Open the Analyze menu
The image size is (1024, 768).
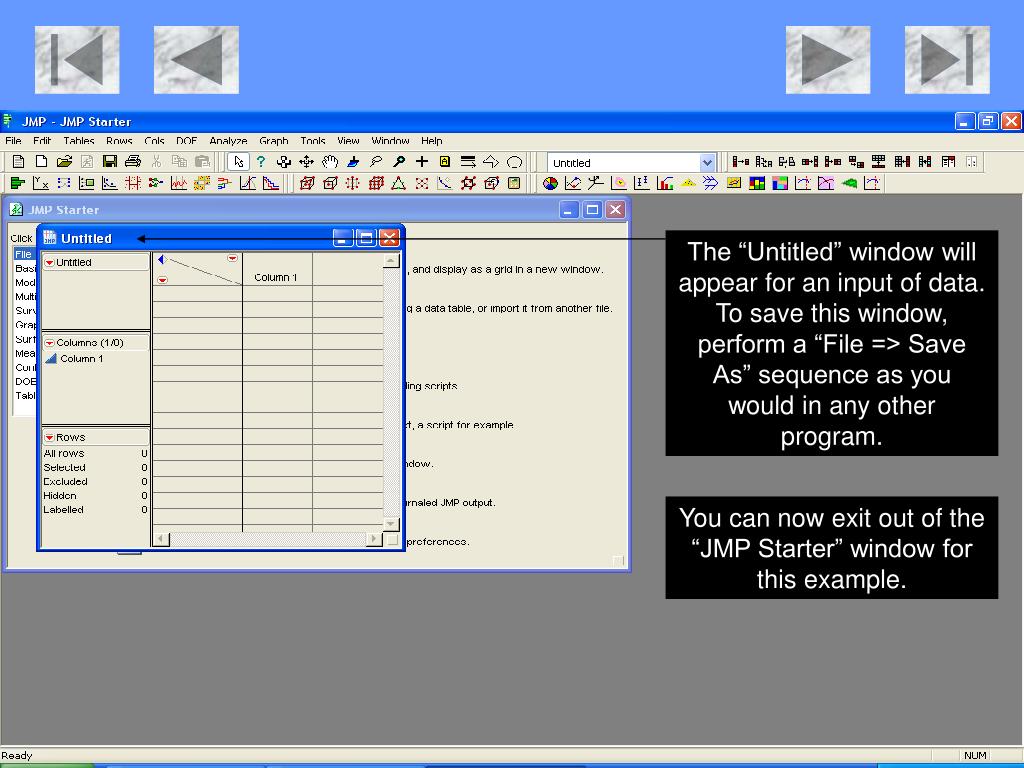228,140
